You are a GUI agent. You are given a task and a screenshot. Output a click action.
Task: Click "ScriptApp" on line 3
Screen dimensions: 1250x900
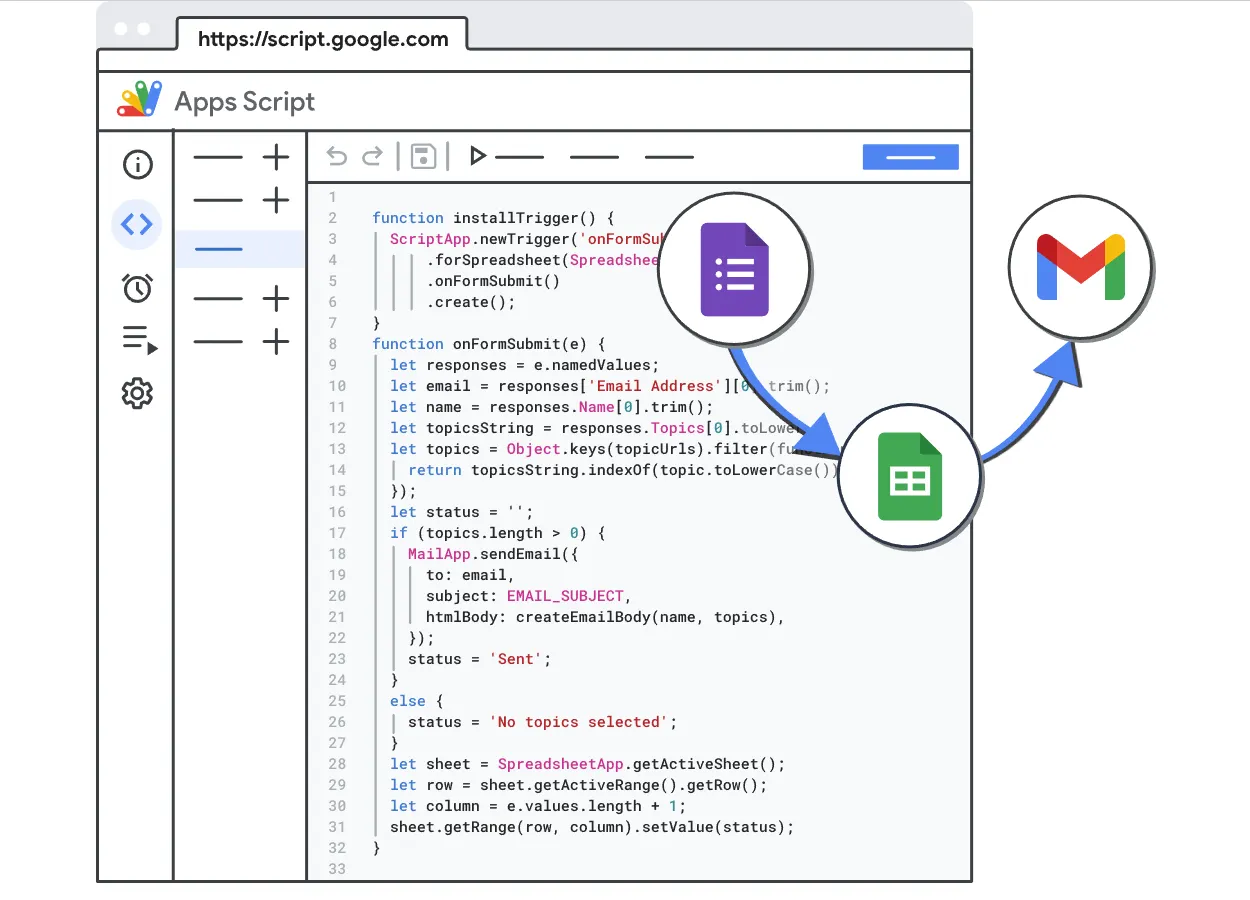click(x=430, y=238)
